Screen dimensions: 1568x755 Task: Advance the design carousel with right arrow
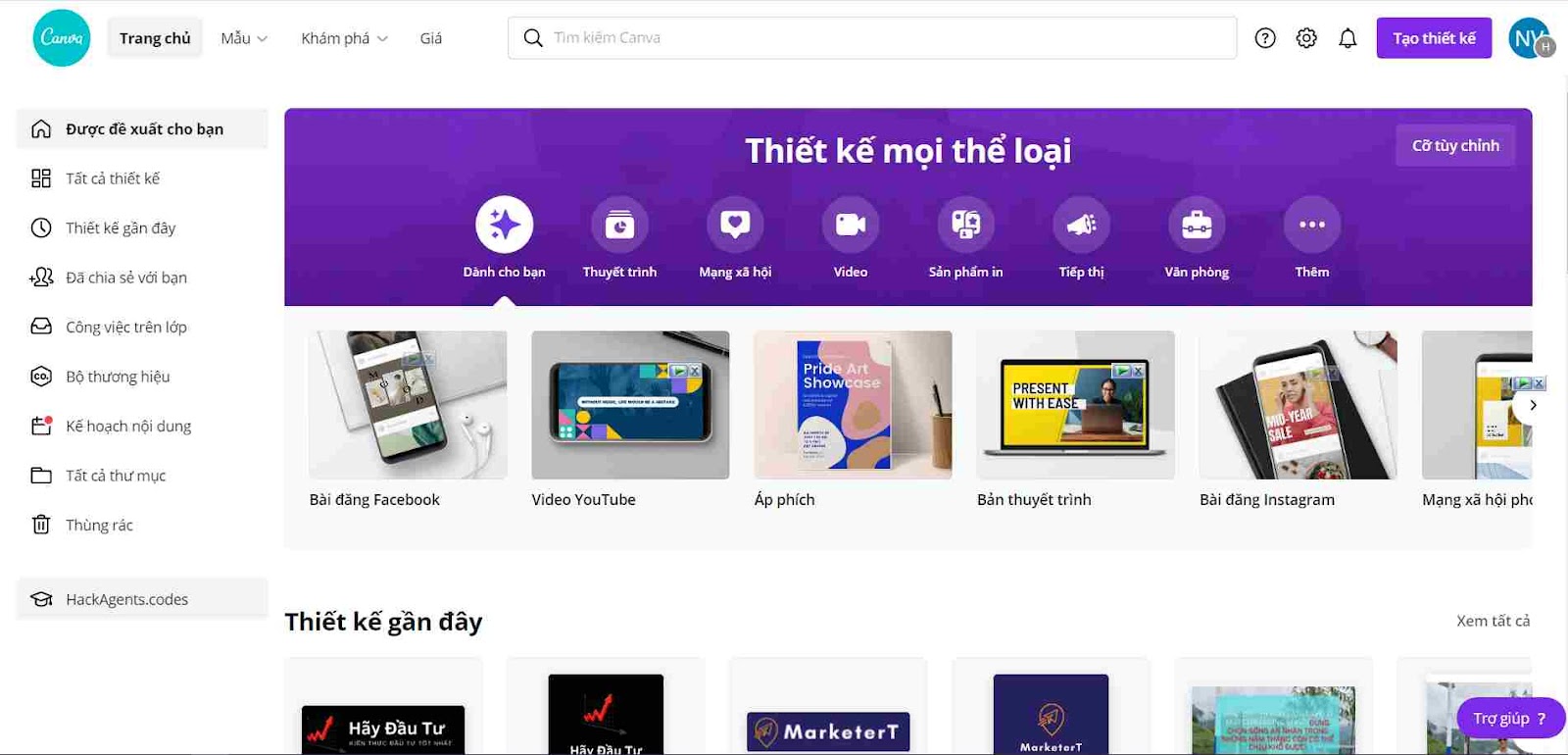pyautogui.click(x=1533, y=405)
